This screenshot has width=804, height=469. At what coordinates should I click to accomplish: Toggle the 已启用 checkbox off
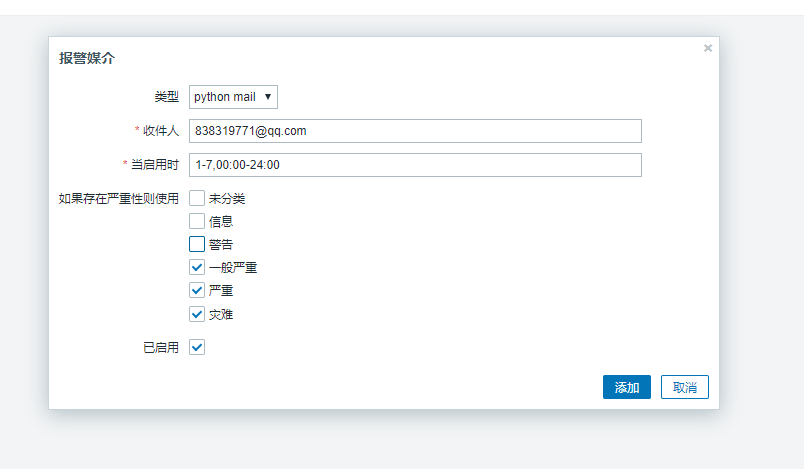[x=197, y=347]
